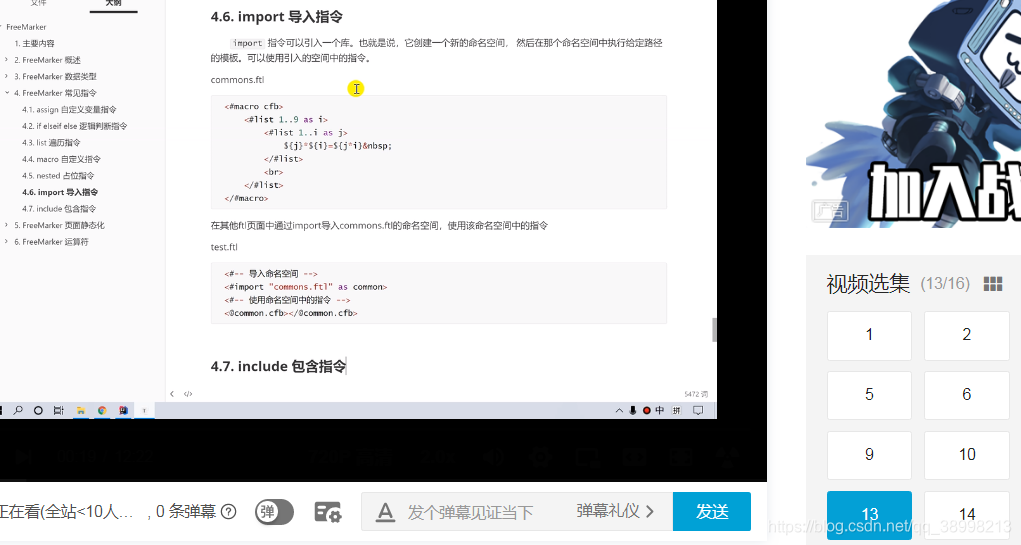Click the test.ftl filename text
The height and width of the screenshot is (545, 1021).
point(224,247)
